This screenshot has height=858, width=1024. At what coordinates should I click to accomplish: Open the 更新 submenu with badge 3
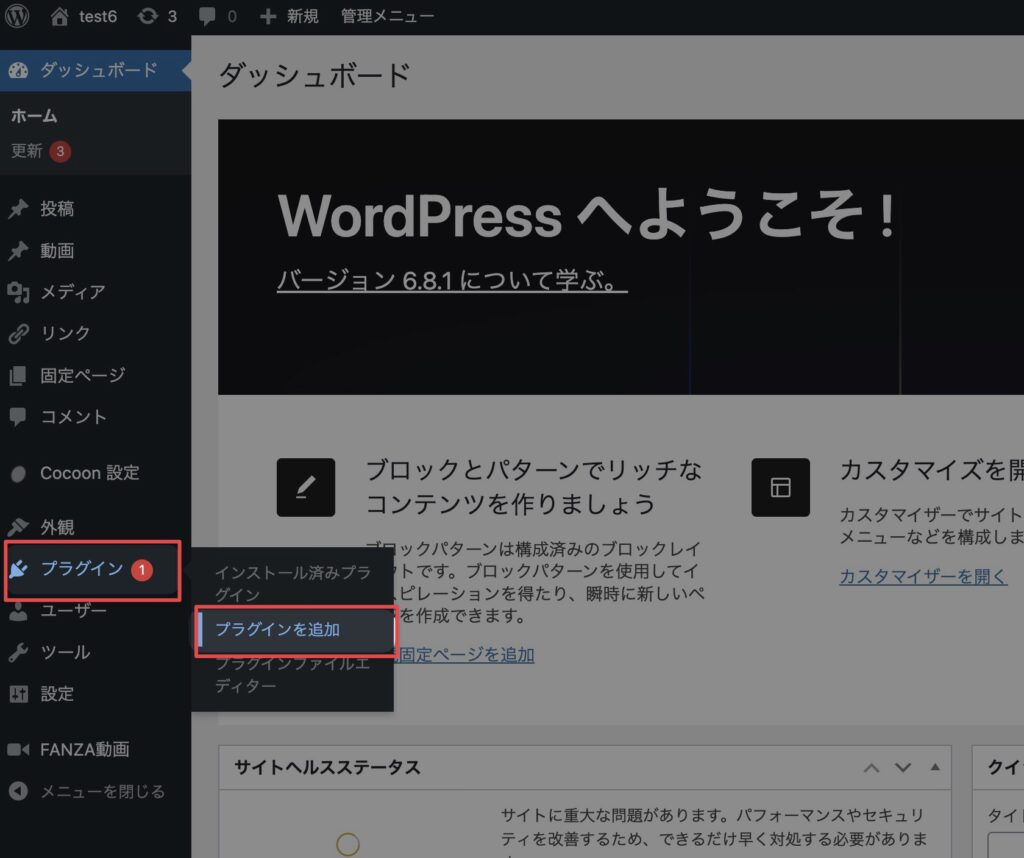[40, 151]
